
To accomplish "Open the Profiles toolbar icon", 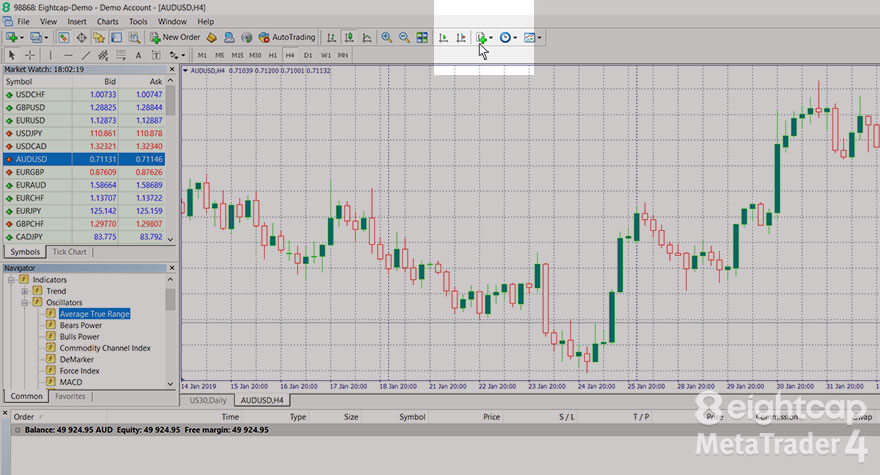I will (36, 38).
